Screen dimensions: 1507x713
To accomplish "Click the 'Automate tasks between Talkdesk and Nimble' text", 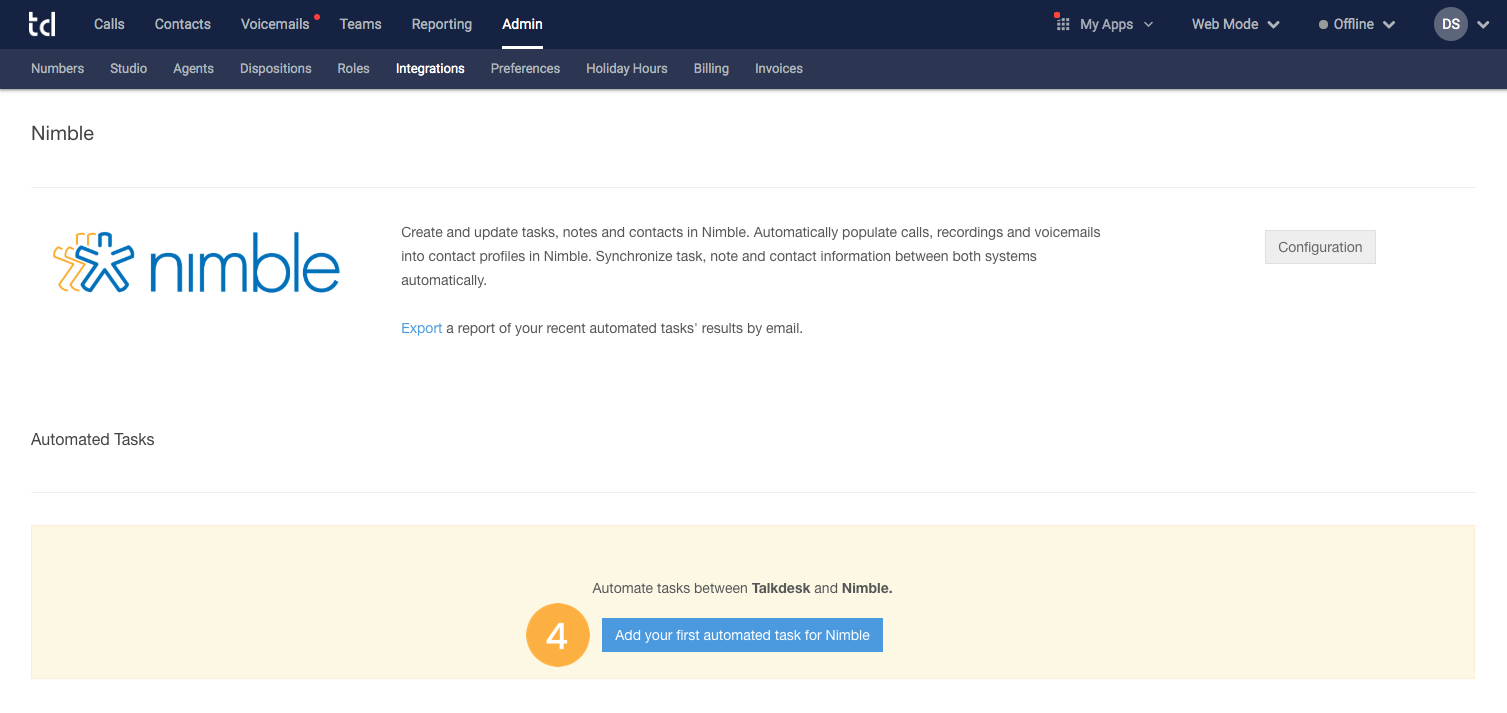I will (x=742, y=588).
